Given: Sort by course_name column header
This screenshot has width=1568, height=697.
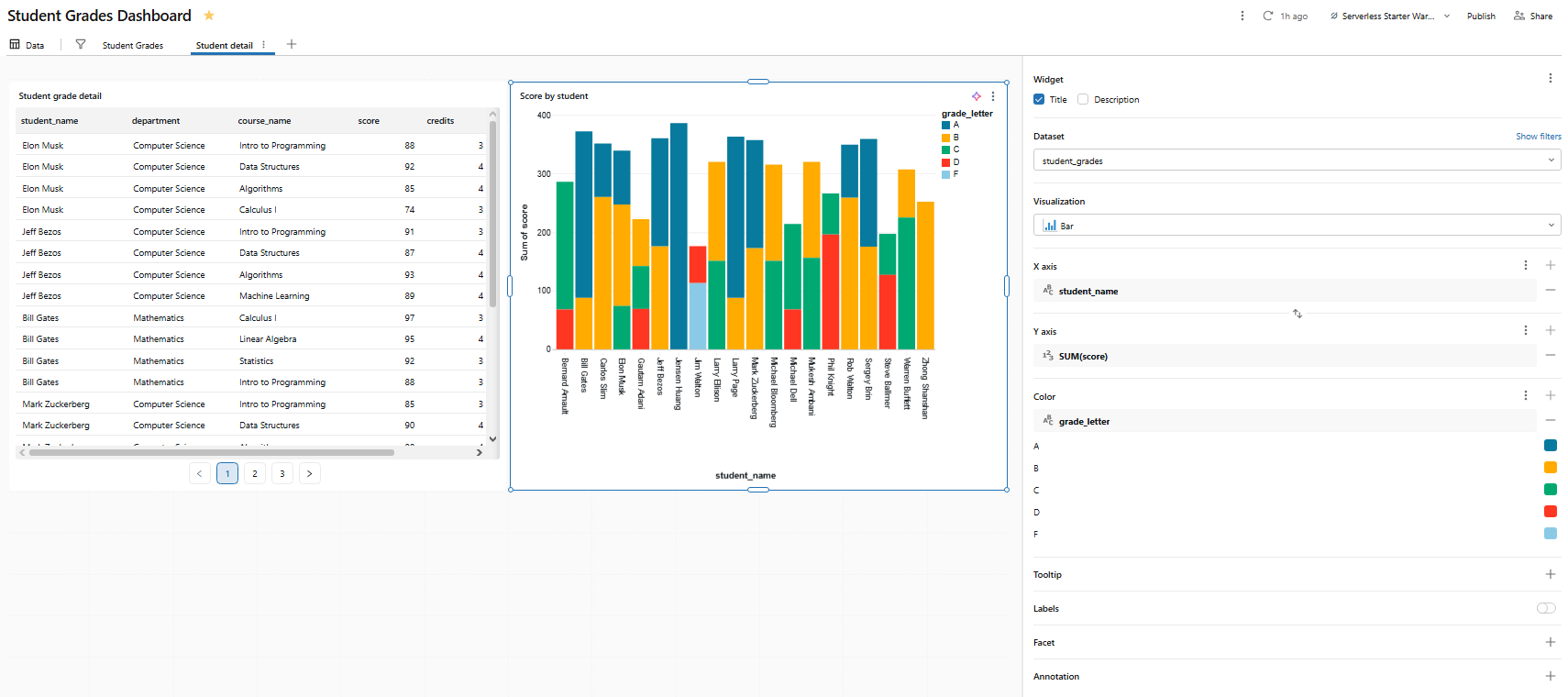Looking at the screenshot, I should tap(264, 121).
